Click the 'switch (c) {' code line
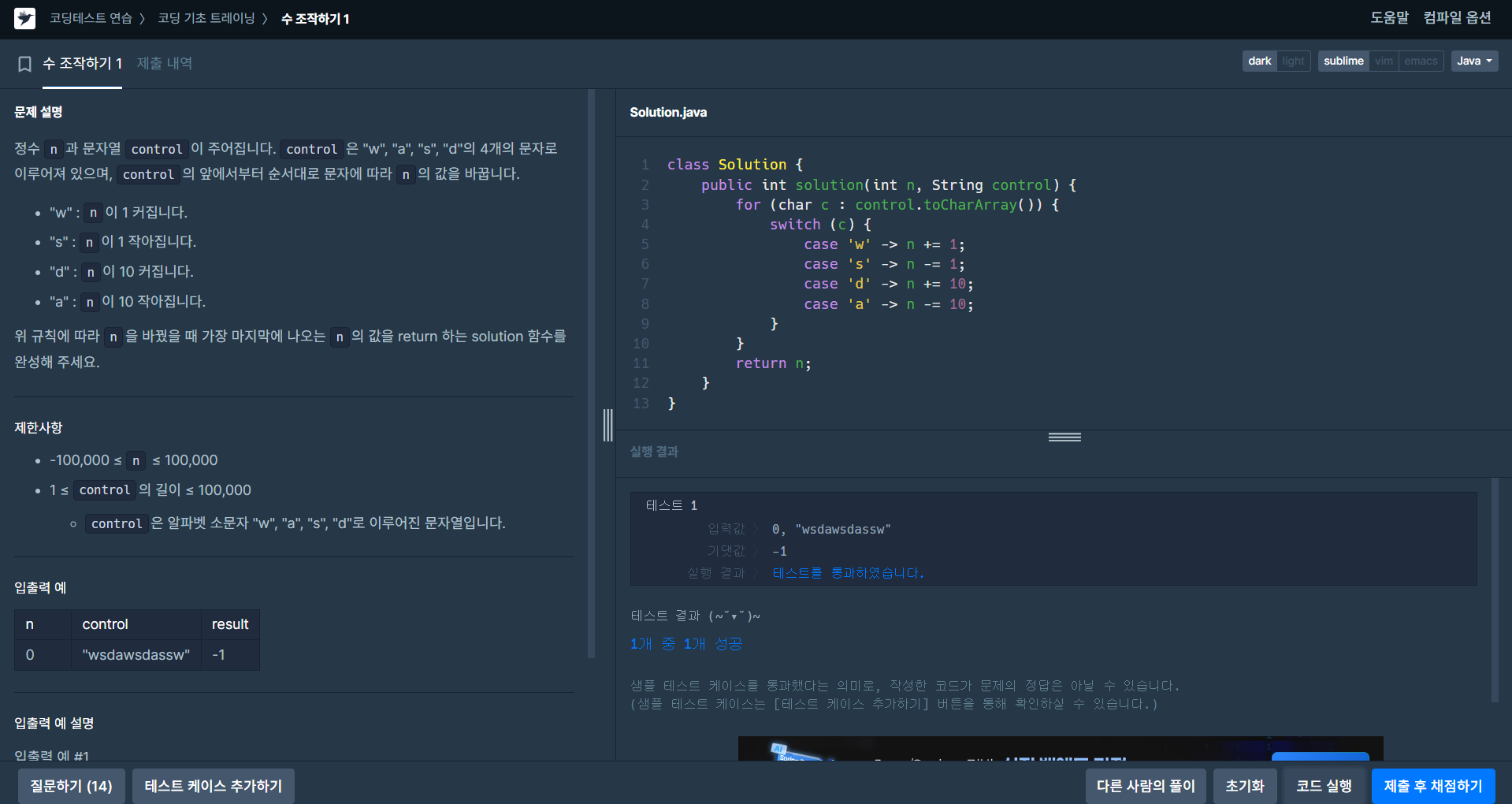The image size is (1512, 804). pyautogui.click(x=820, y=225)
